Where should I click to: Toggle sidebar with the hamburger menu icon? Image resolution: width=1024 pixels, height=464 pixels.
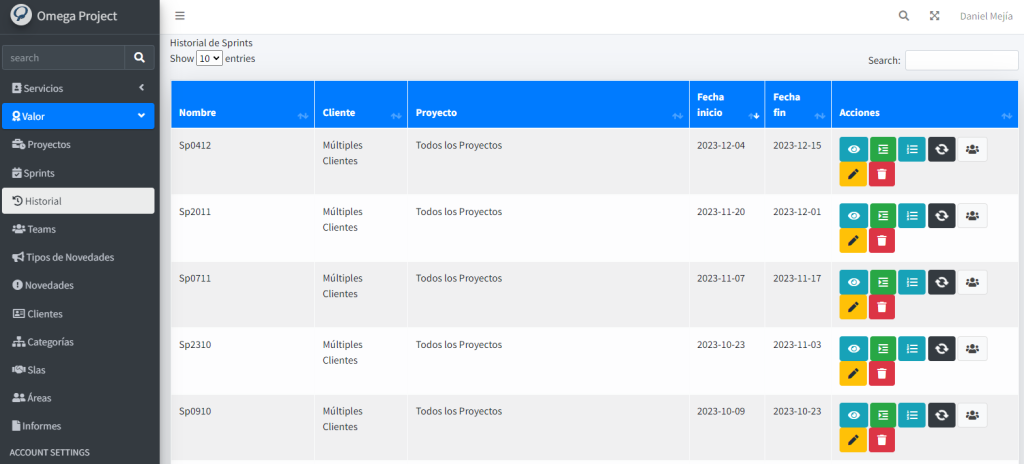click(179, 16)
